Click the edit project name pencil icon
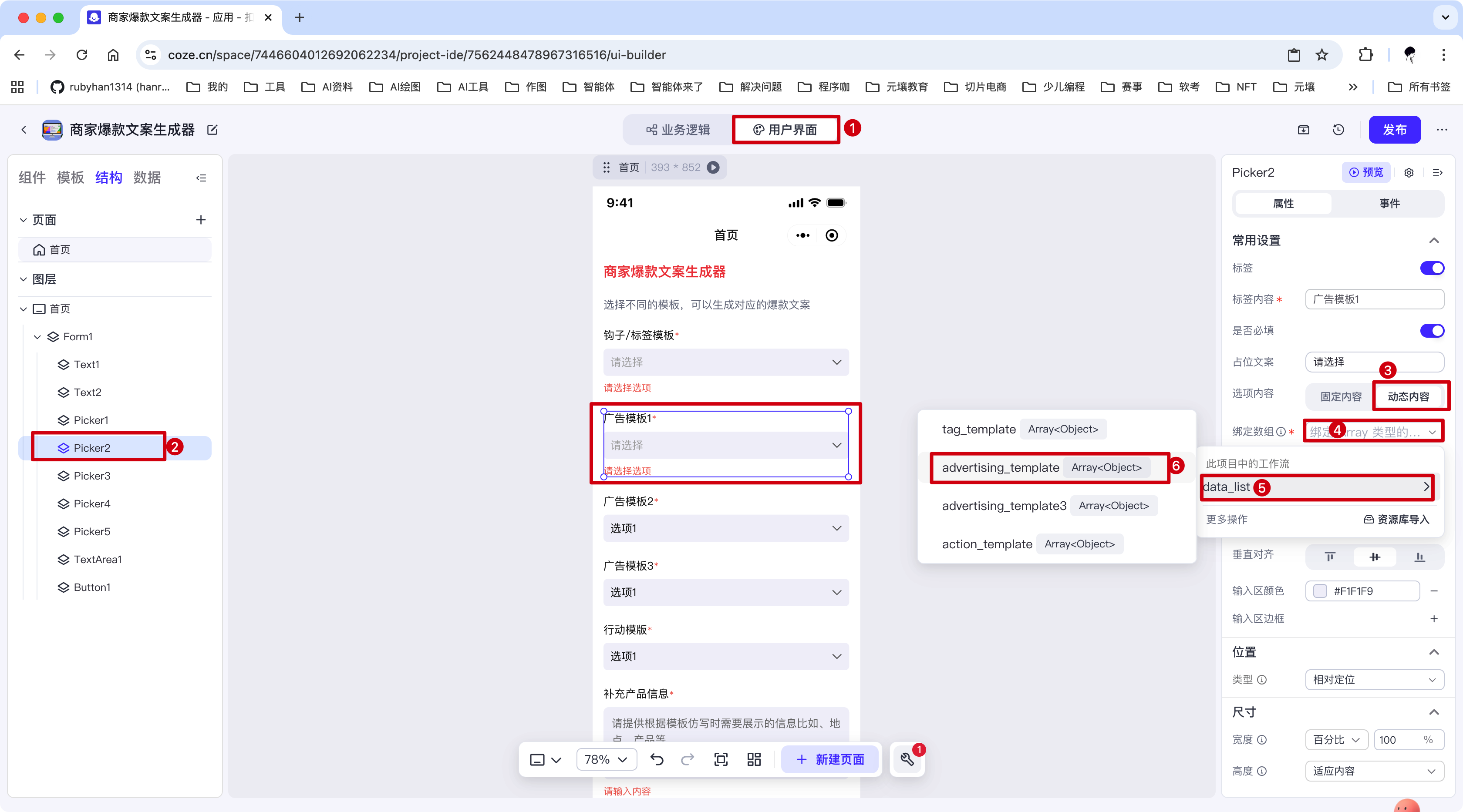 212,130
